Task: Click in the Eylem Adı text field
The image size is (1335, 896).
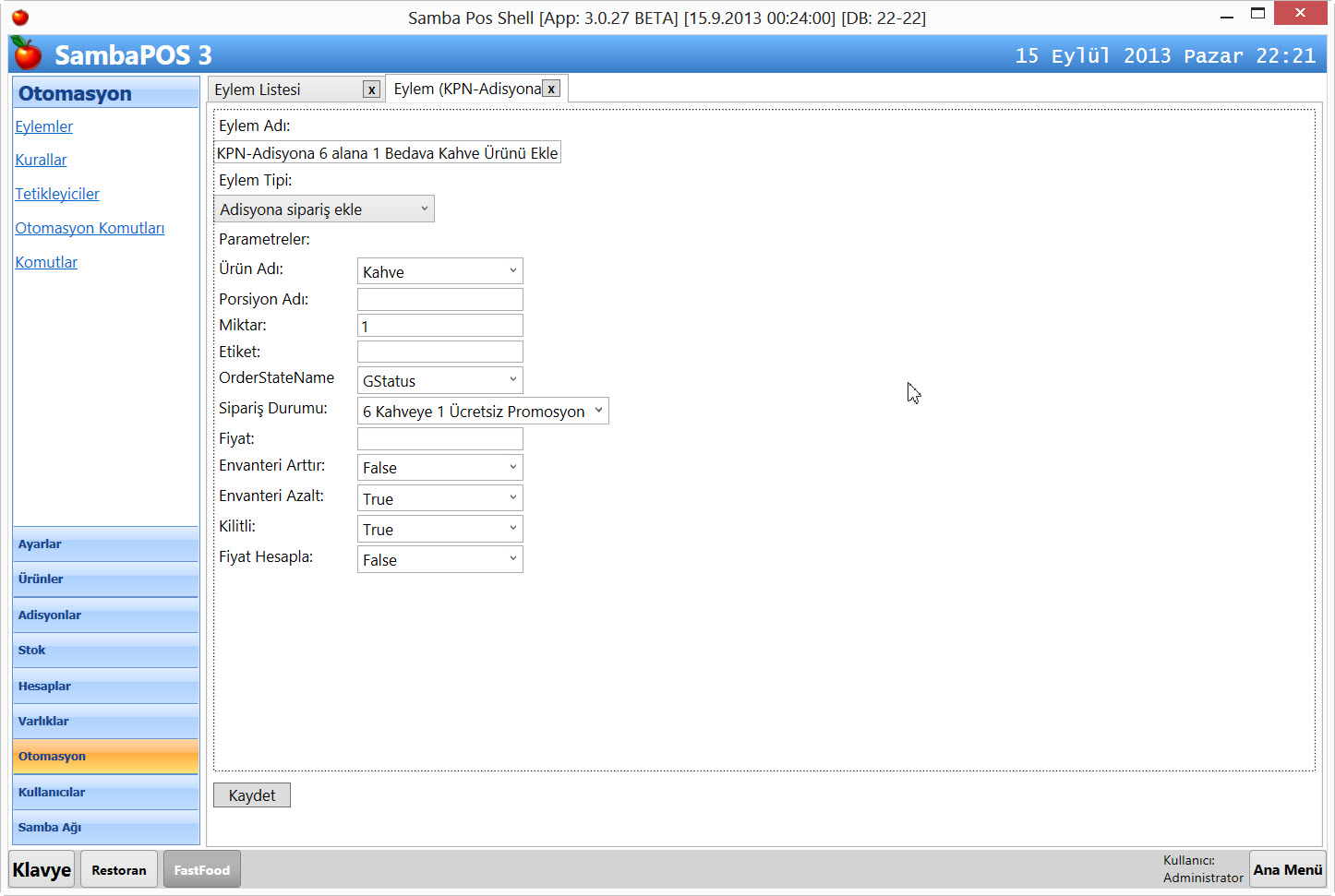Action: pos(388,153)
